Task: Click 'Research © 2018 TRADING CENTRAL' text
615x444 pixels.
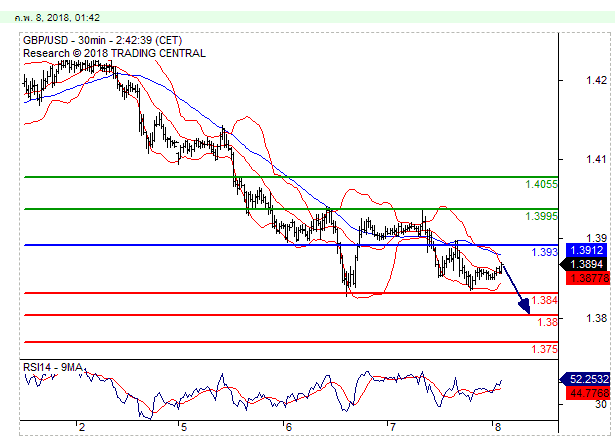Action: (x=114, y=53)
